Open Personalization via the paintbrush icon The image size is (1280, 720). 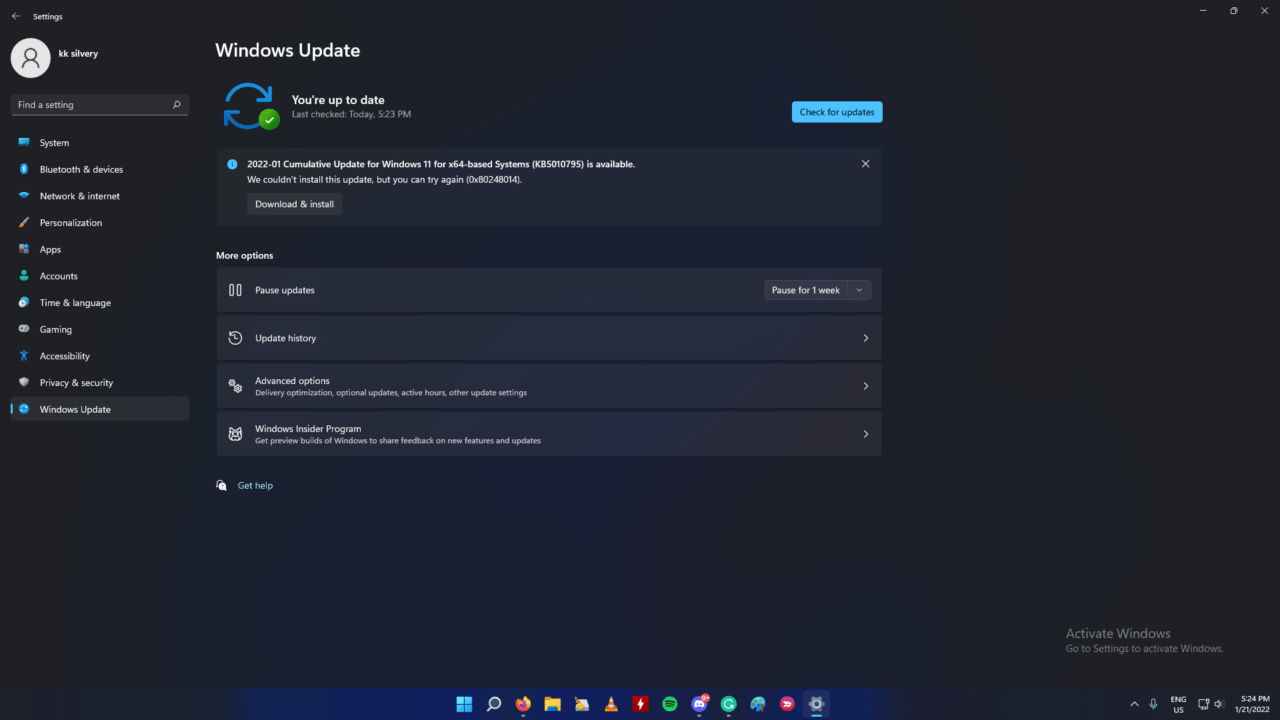[24, 222]
